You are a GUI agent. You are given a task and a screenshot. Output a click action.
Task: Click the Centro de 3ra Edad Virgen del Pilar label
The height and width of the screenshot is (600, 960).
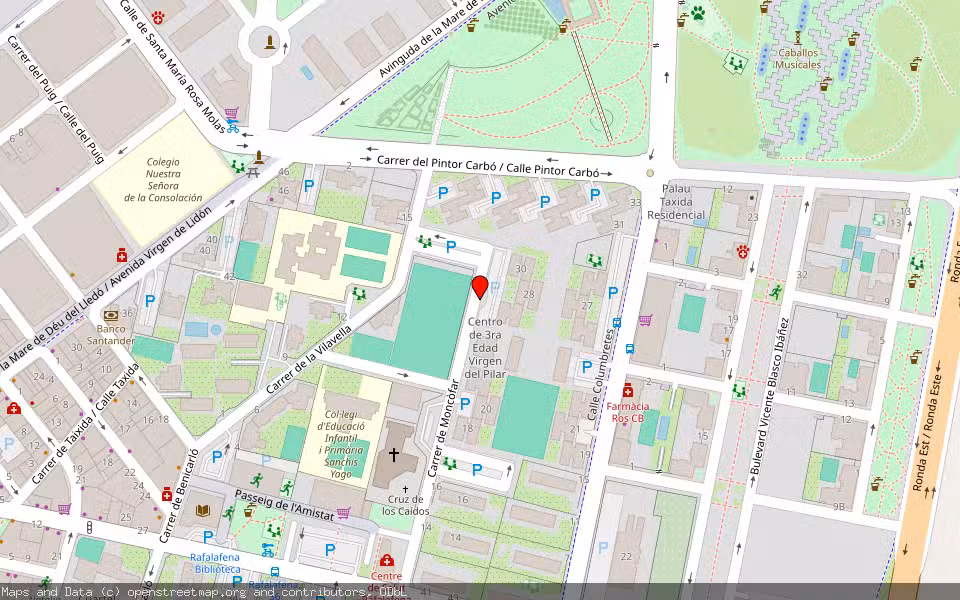(x=485, y=347)
